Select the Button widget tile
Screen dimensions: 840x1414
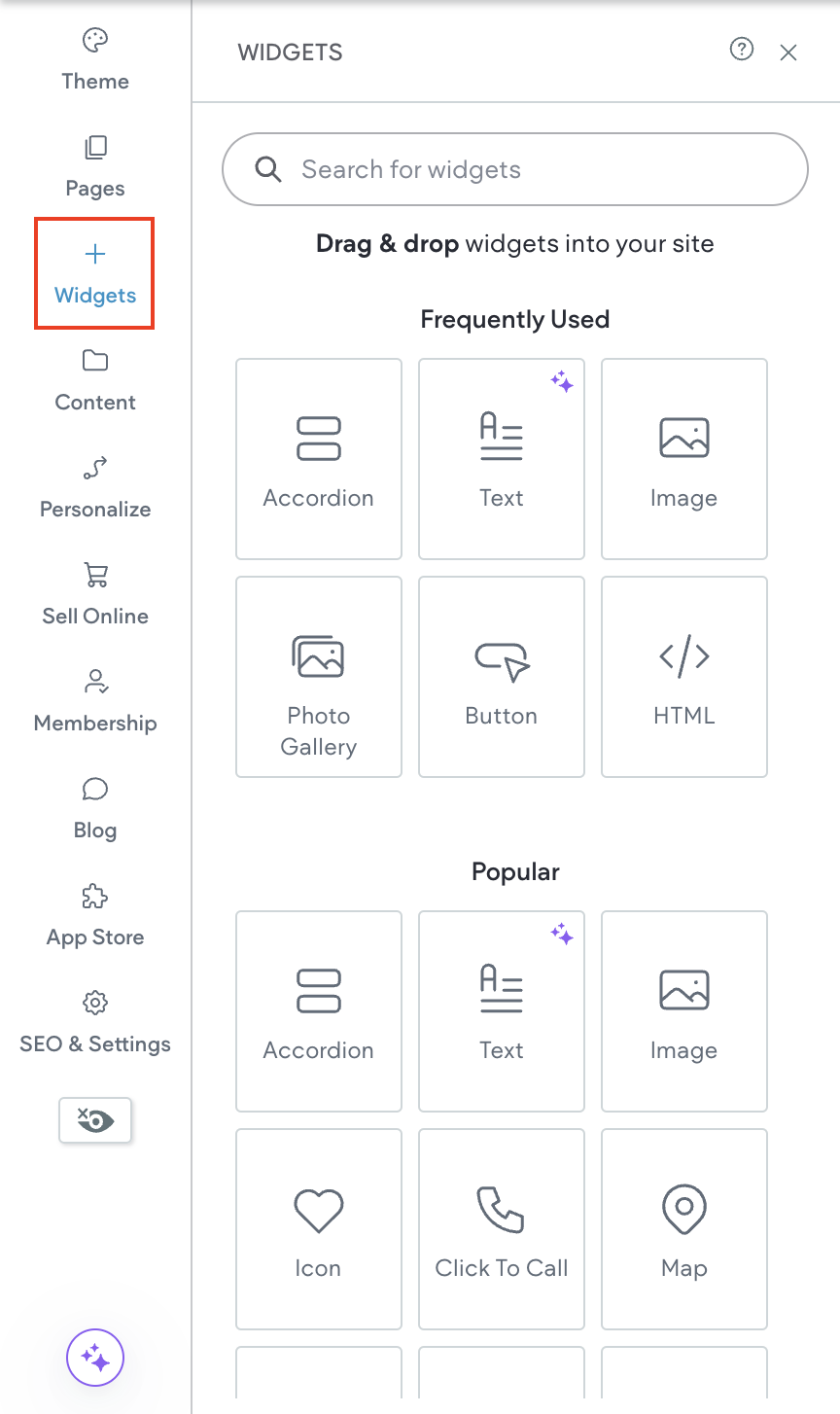coord(501,677)
